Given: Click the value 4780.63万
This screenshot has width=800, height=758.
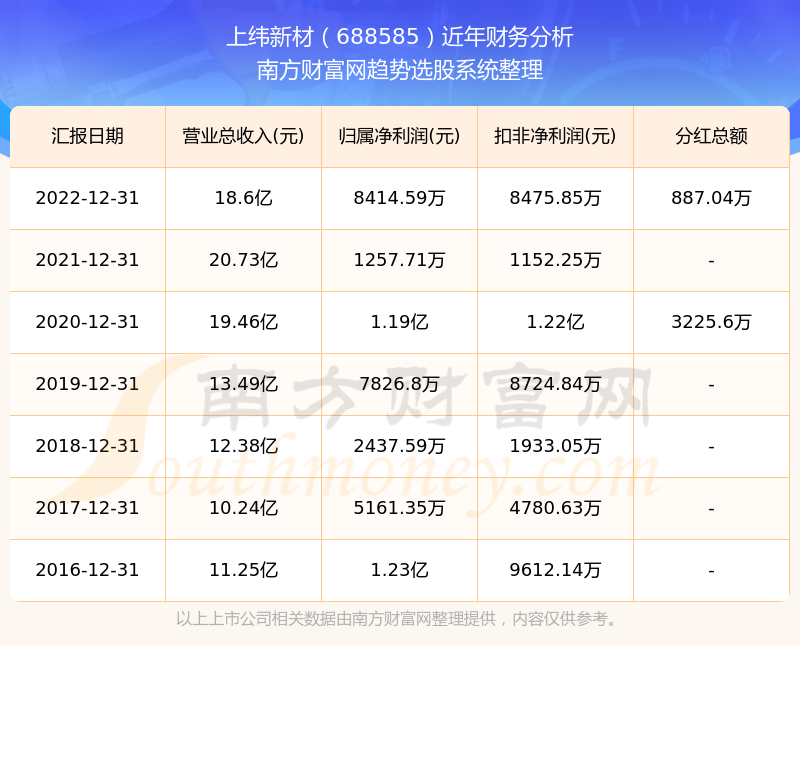Looking at the screenshot, I should tap(555, 508).
